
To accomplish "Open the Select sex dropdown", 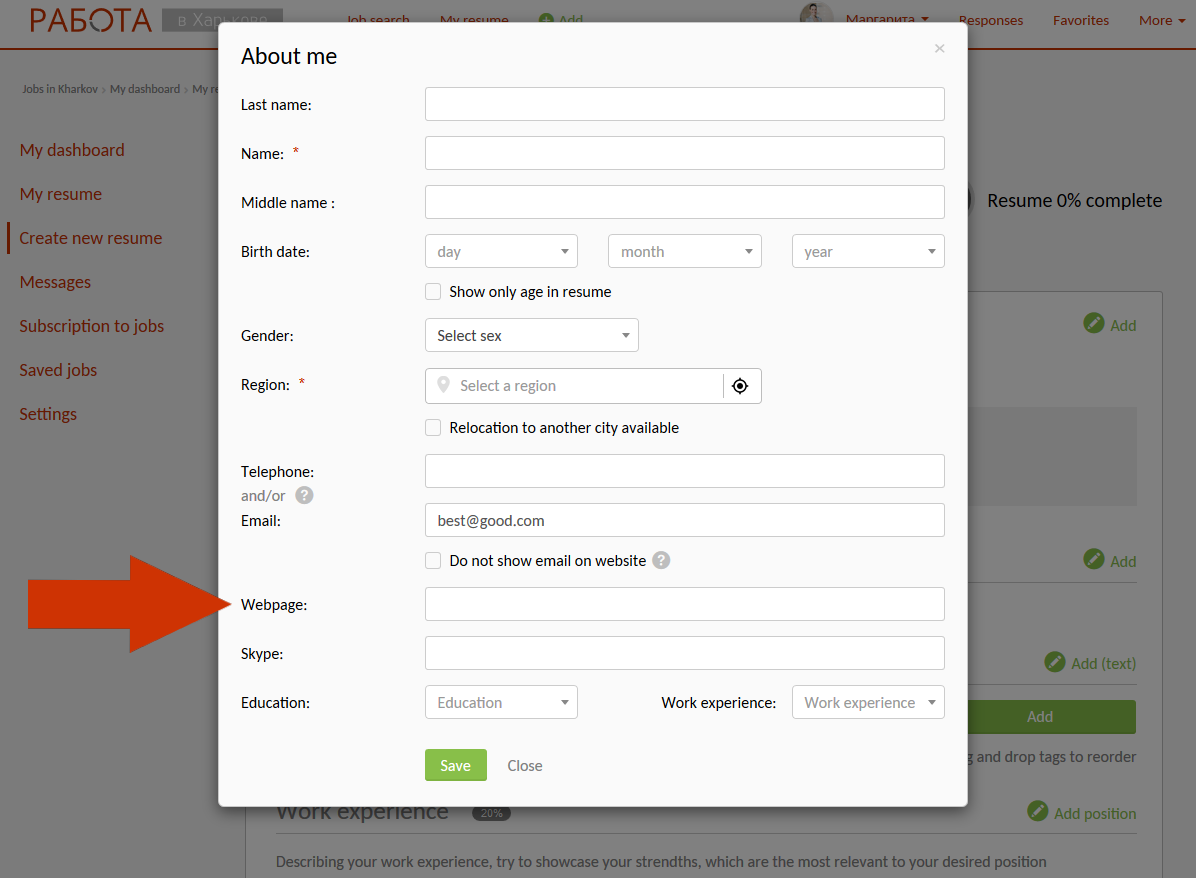I will [x=531, y=336].
